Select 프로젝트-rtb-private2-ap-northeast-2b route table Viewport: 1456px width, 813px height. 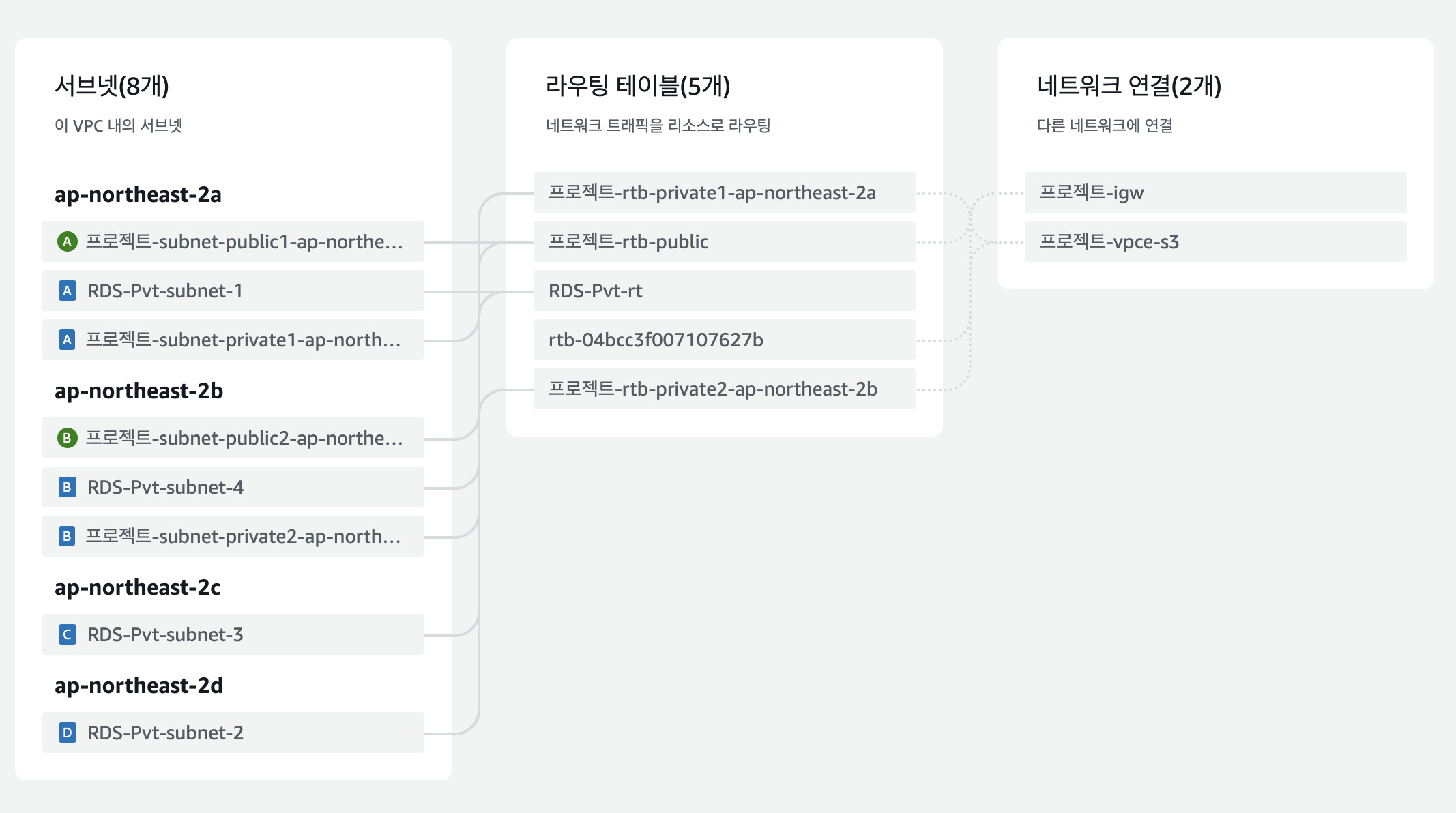tap(713, 389)
